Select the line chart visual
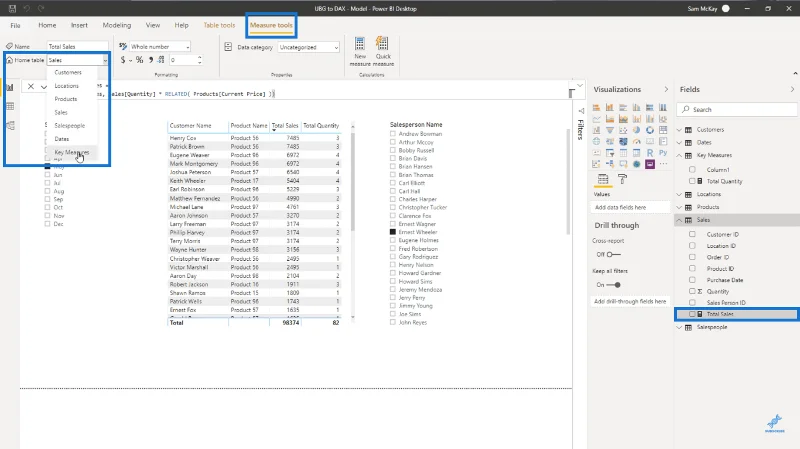 pos(596,119)
